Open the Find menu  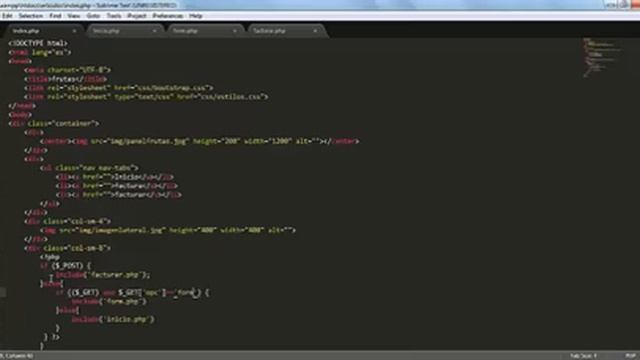point(55,16)
